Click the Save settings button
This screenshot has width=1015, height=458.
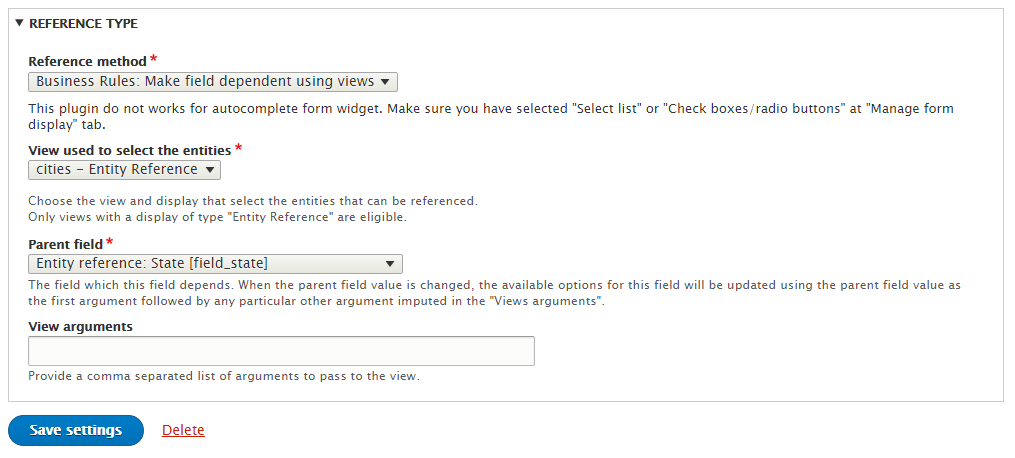[76, 431]
